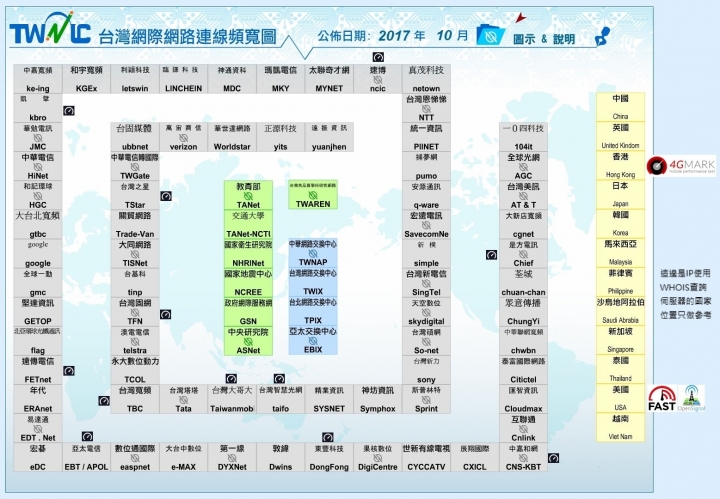Click the United Kingdom 英國 country cell
Viewport: 720px width, 499px height.
pos(620,136)
